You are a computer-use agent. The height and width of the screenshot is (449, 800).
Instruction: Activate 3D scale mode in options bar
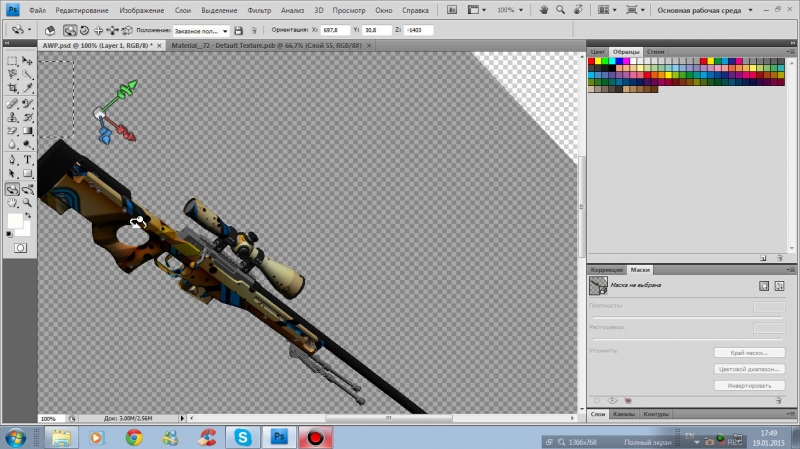[127, 31]
